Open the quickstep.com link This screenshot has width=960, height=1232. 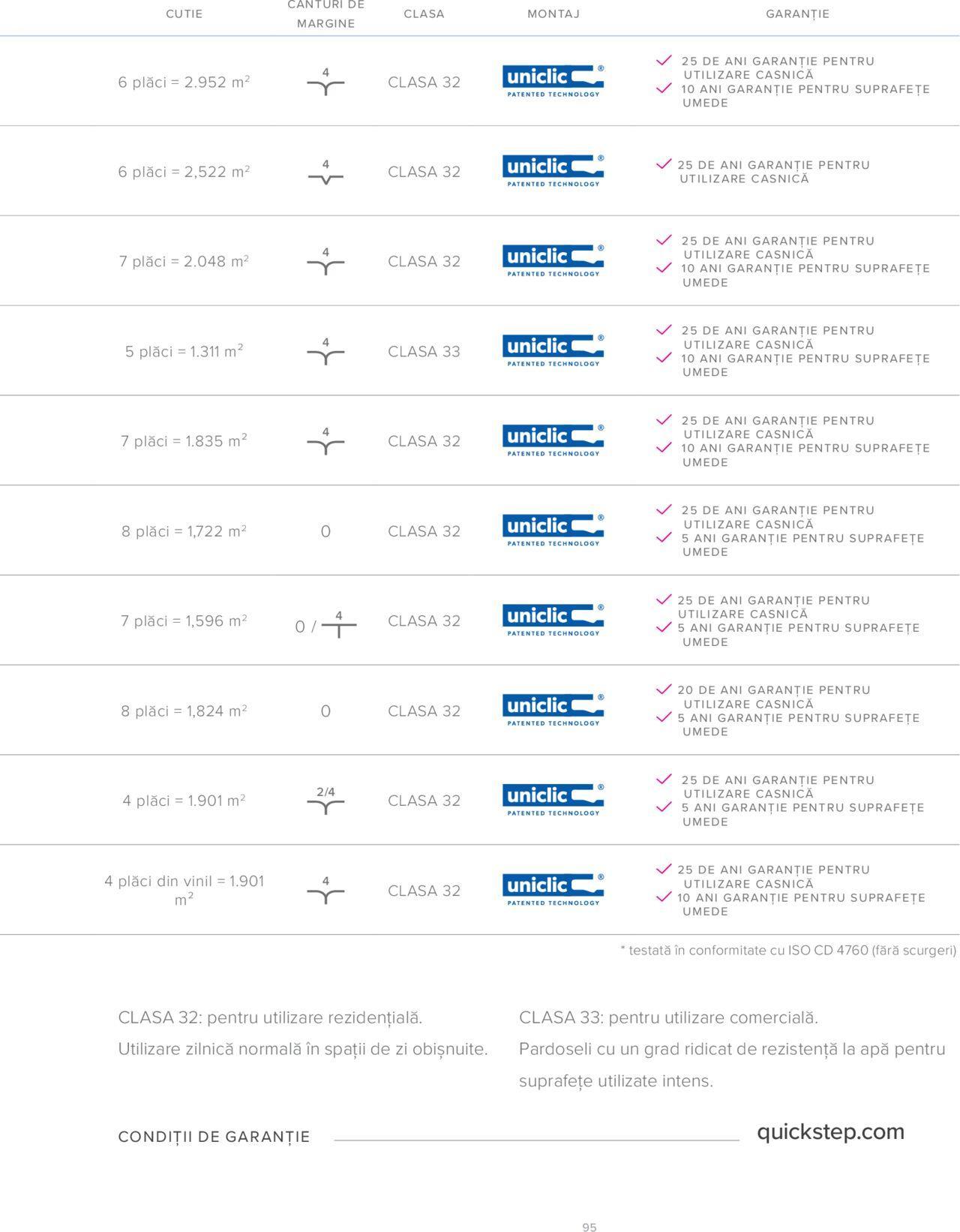(830, 1131)
